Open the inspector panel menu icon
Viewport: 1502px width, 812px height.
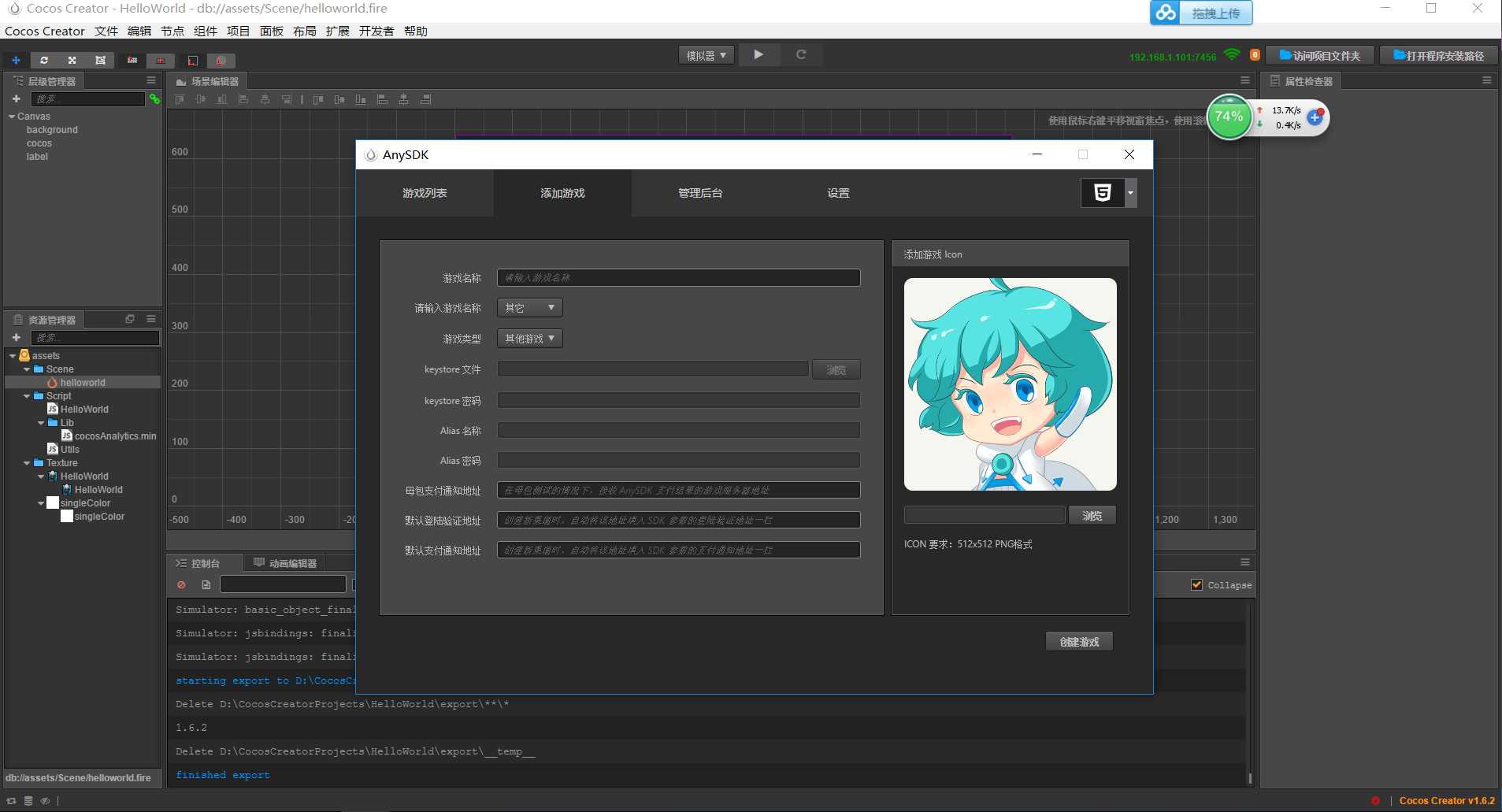click(x=1487, y=80)
